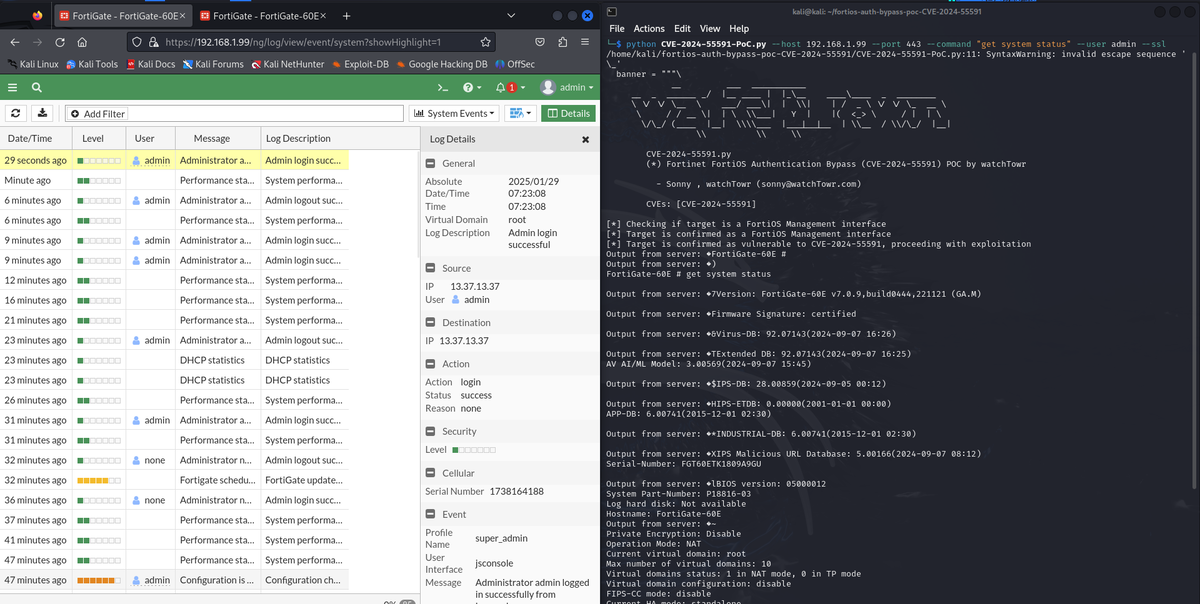Screen dimensions: 1200x604
Task: Click the Firefox list all tabs chevron
Action: tap(512, 16)
